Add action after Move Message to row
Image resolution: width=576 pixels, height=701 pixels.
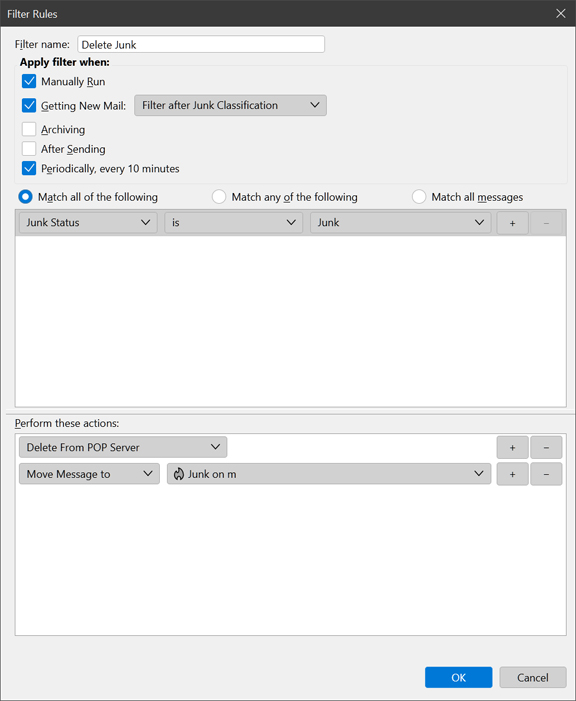[512, 474]
